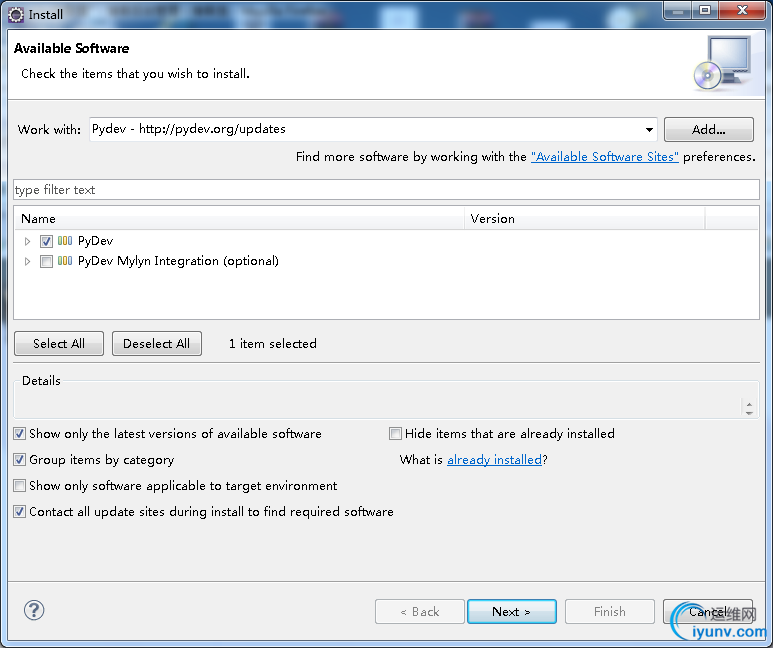
Task: Check the PyDev Mylyn Integration checkbox
Action: (x=46, y=261)
